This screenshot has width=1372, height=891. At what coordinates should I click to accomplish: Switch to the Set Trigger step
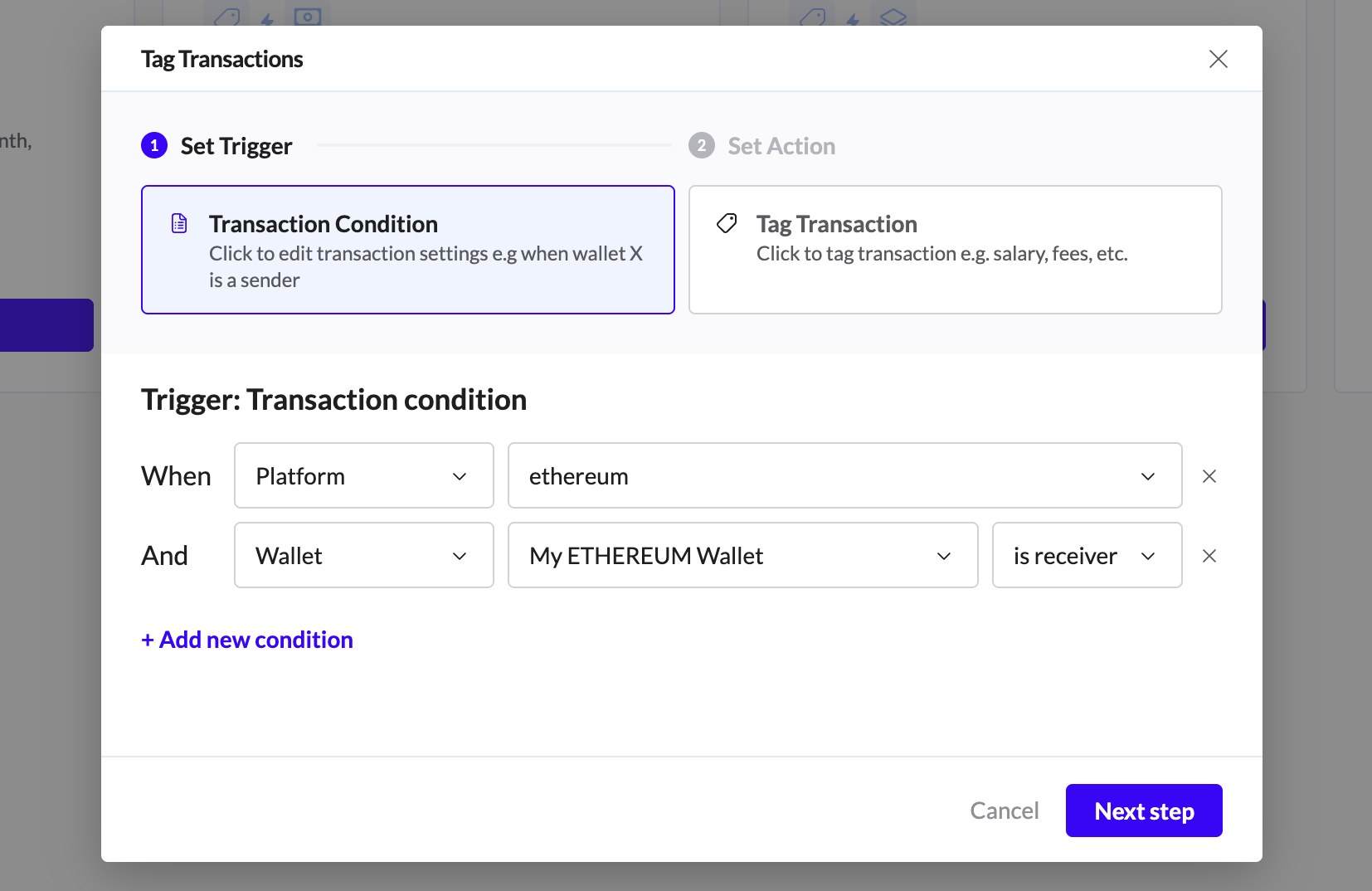click(x=236, y=146)
